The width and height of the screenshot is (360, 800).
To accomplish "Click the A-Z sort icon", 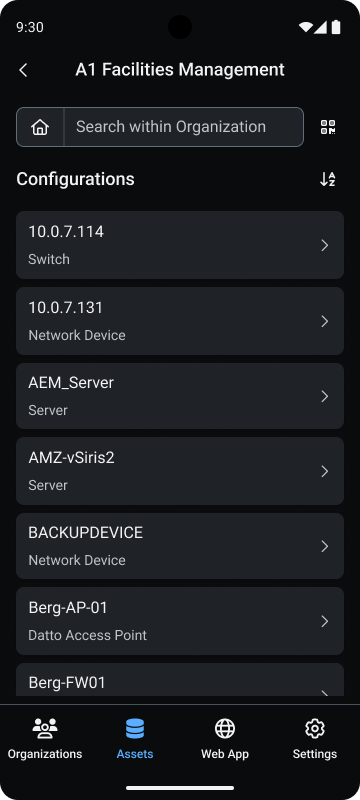I will click(x=328, y=179).
